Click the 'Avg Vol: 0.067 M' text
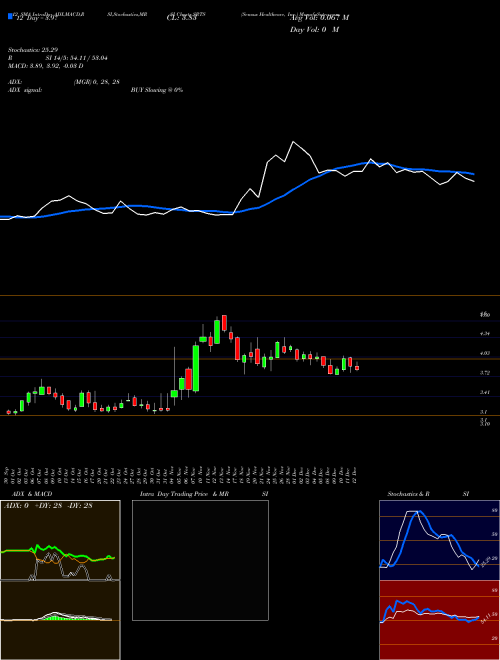 [319, 18]
